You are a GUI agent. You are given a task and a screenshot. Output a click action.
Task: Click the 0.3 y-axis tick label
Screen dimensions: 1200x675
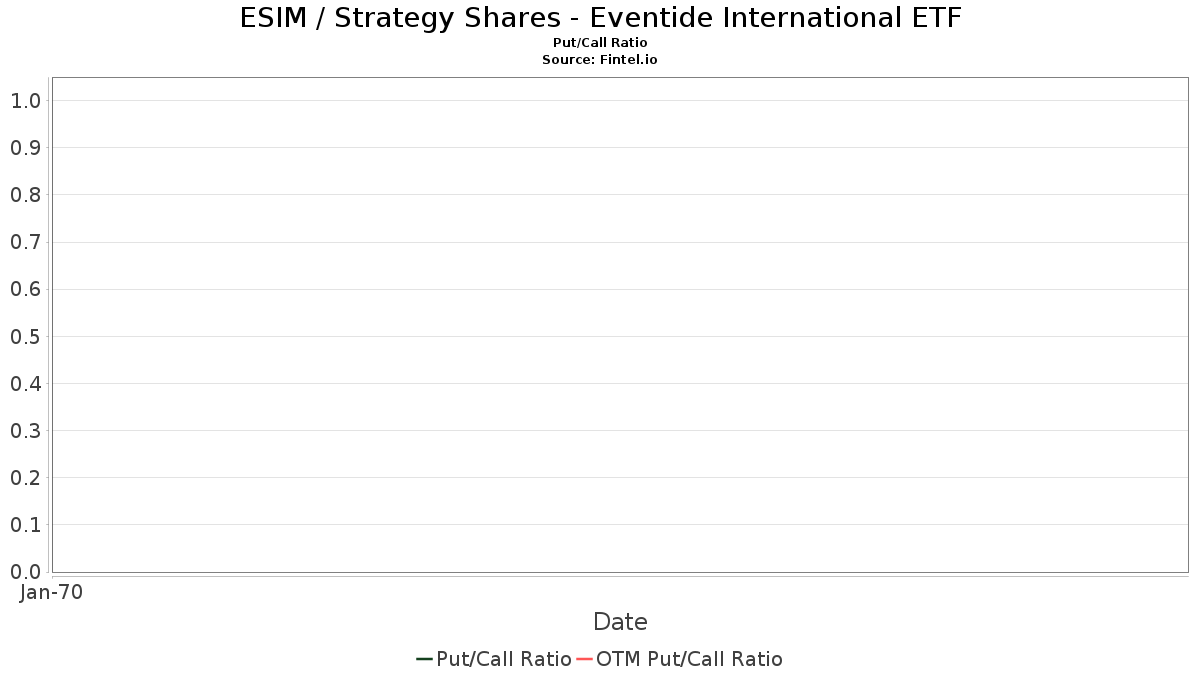25,431
